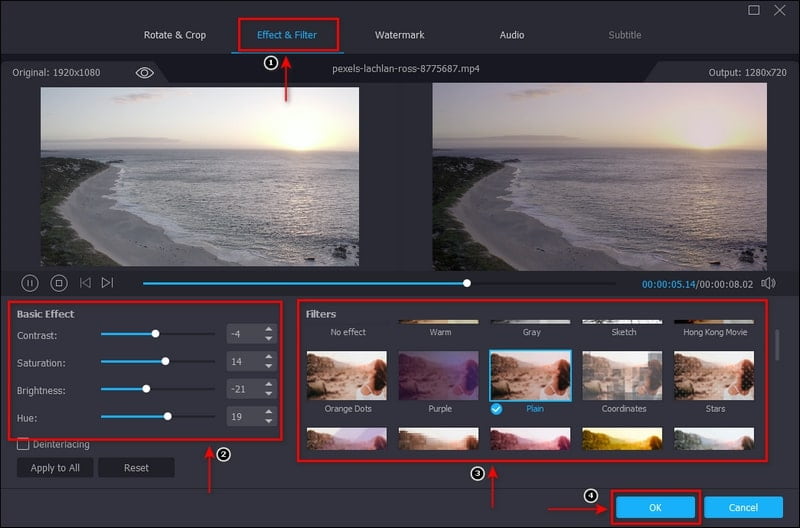Viewport: 800px width, 528px height.
Task: Stop the video preview
Action: (x=58, y=283)
